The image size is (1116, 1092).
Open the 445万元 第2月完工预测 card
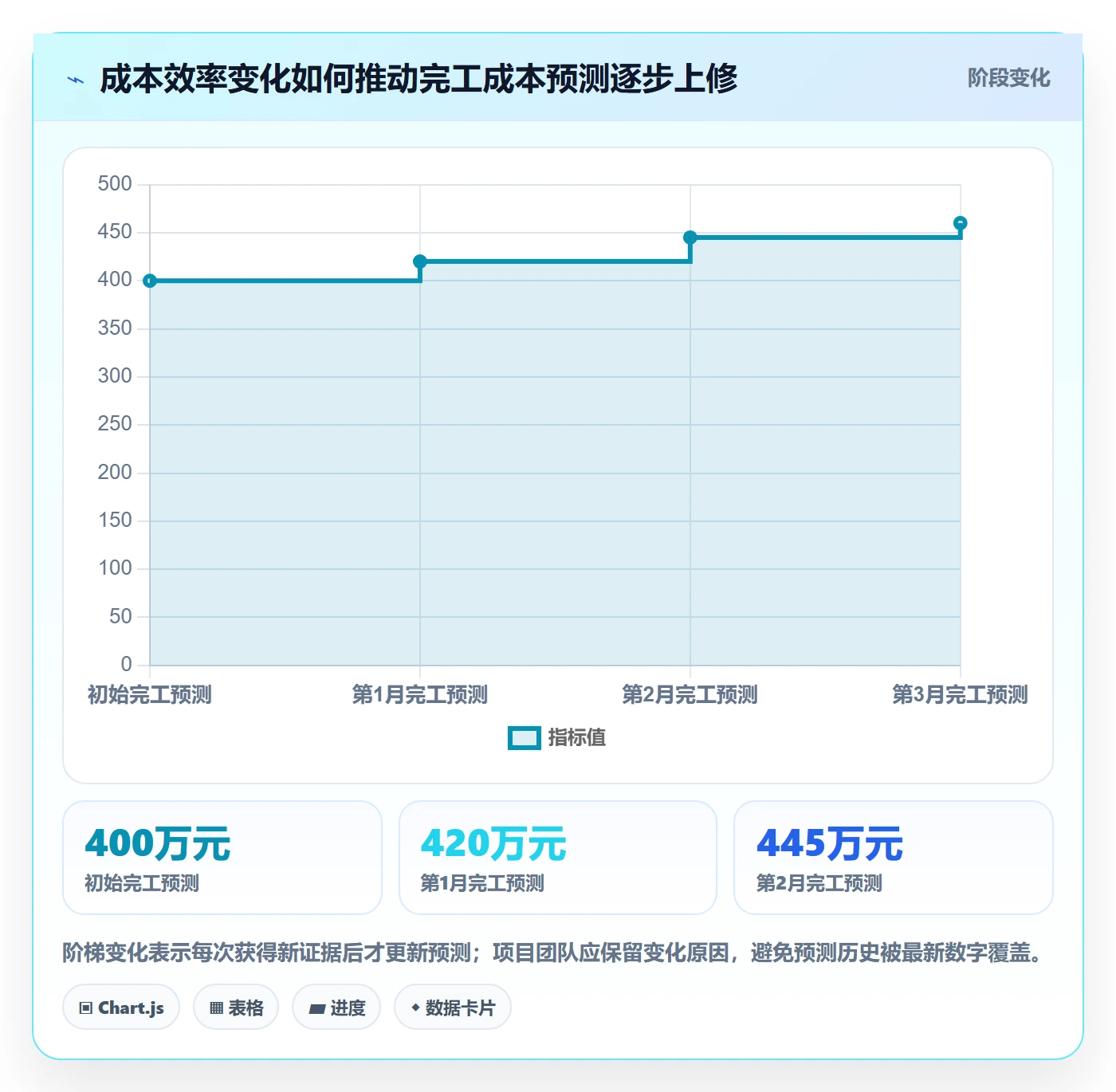894,858
